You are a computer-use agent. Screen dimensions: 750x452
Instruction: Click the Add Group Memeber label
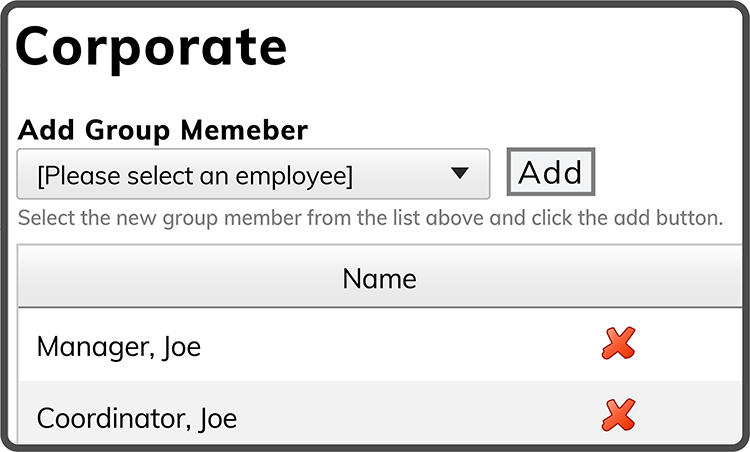163,130
